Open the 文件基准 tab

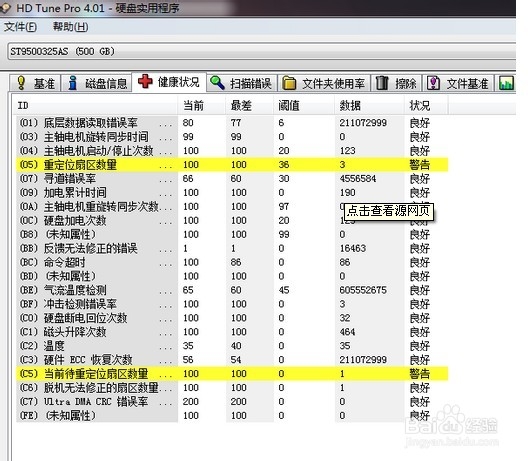coord(458,83)
